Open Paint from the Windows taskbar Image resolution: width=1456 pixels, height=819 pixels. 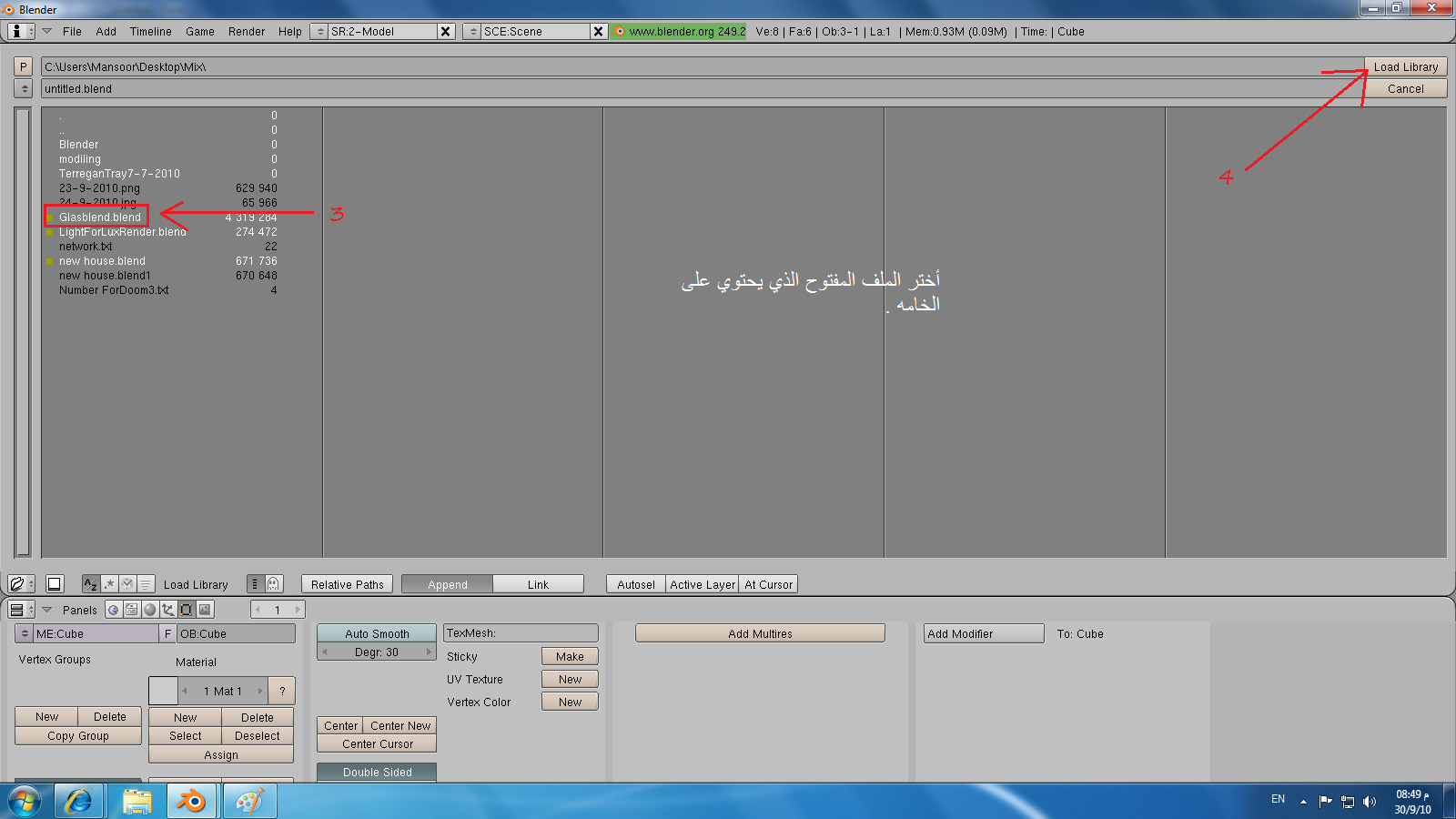(x=248, y=802)
